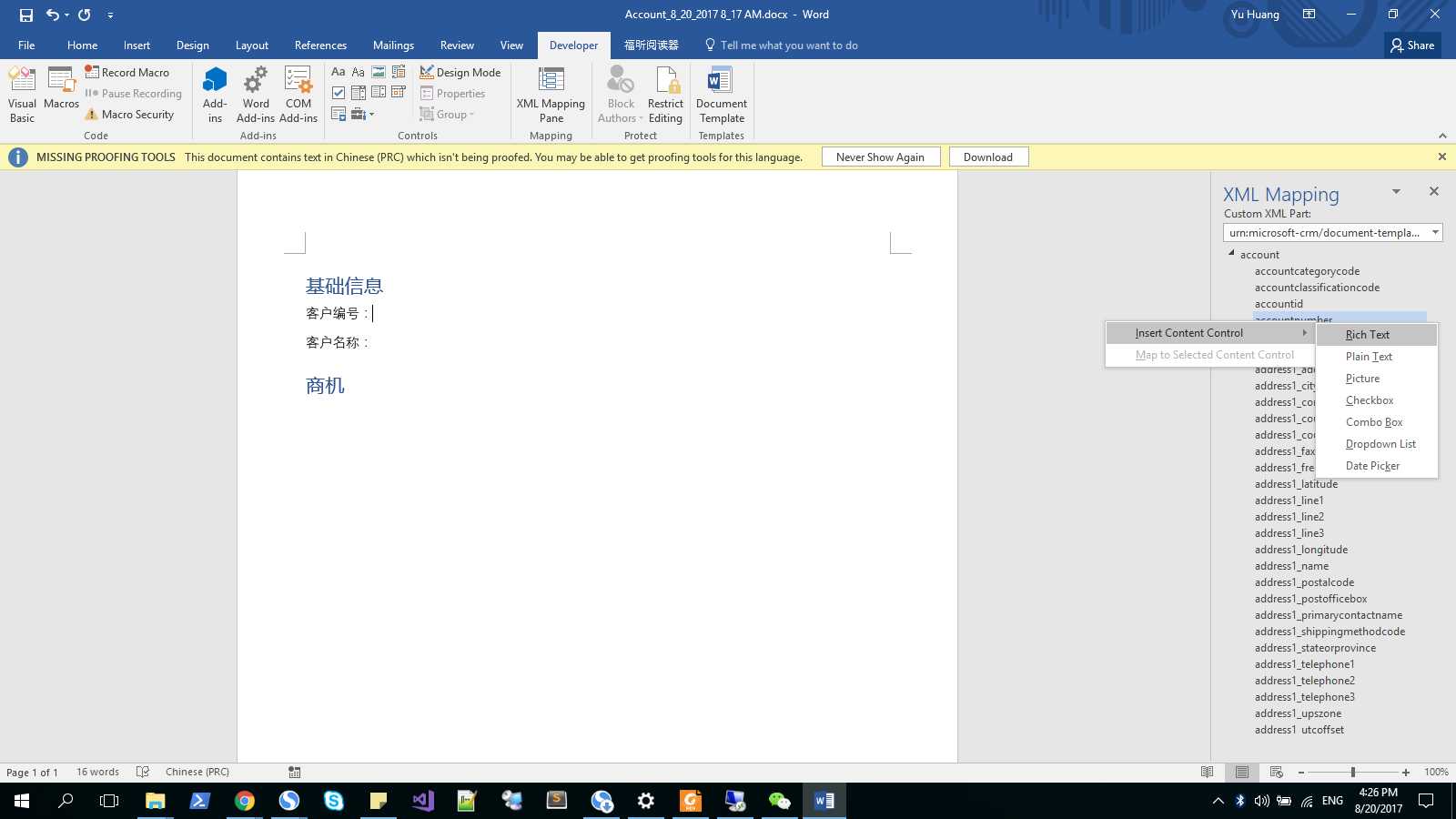Open the File tab
Image resolution: width=1456 pixels, height=819 pixels.
(x=26, y=45)
